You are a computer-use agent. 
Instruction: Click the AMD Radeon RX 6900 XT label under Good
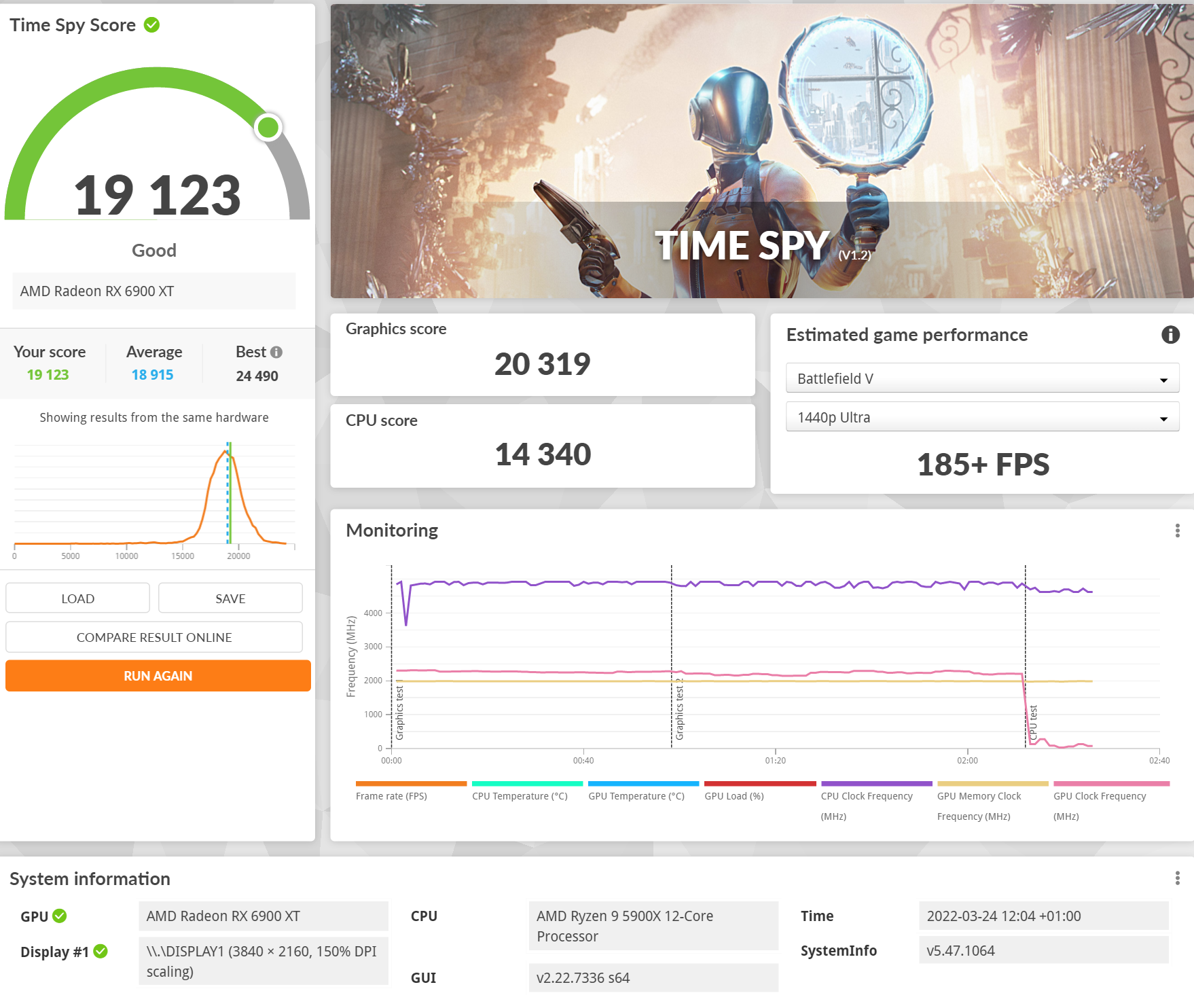tap(153, 291)
